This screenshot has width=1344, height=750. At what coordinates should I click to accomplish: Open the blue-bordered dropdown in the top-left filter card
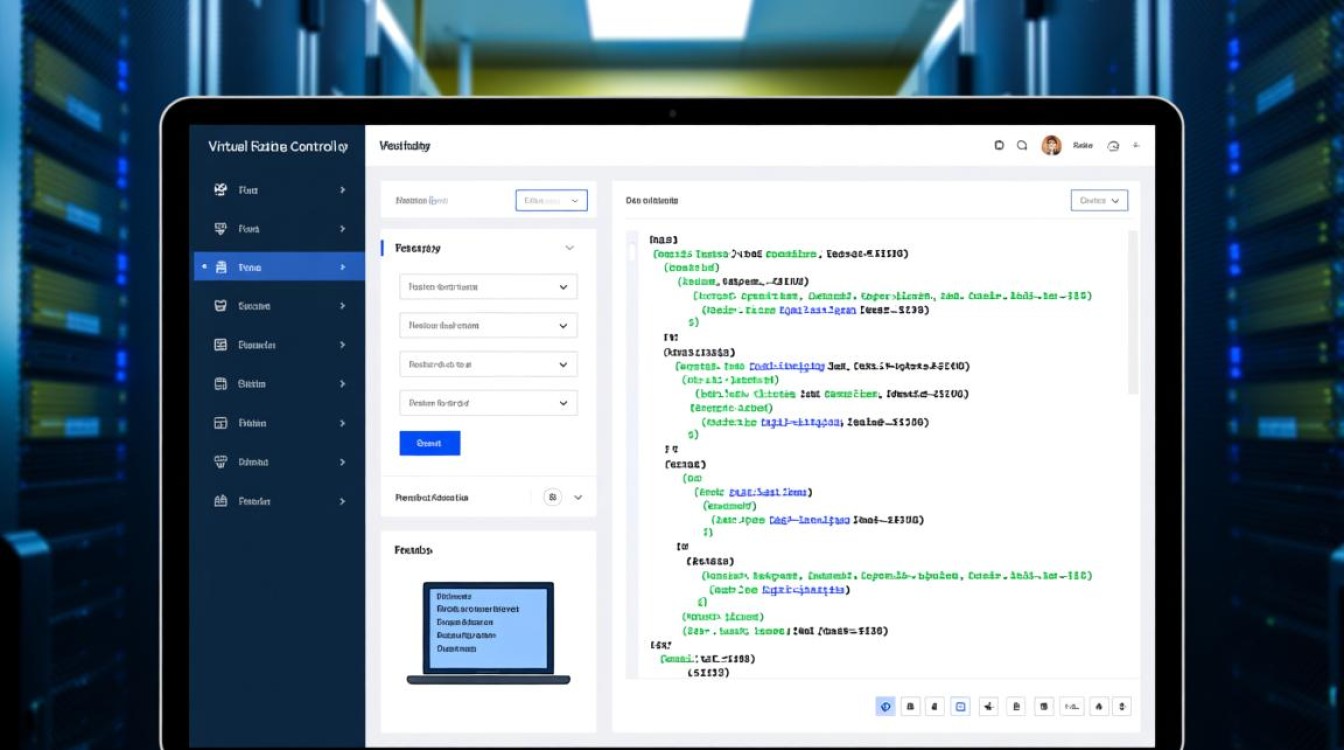tap(551, 200)
